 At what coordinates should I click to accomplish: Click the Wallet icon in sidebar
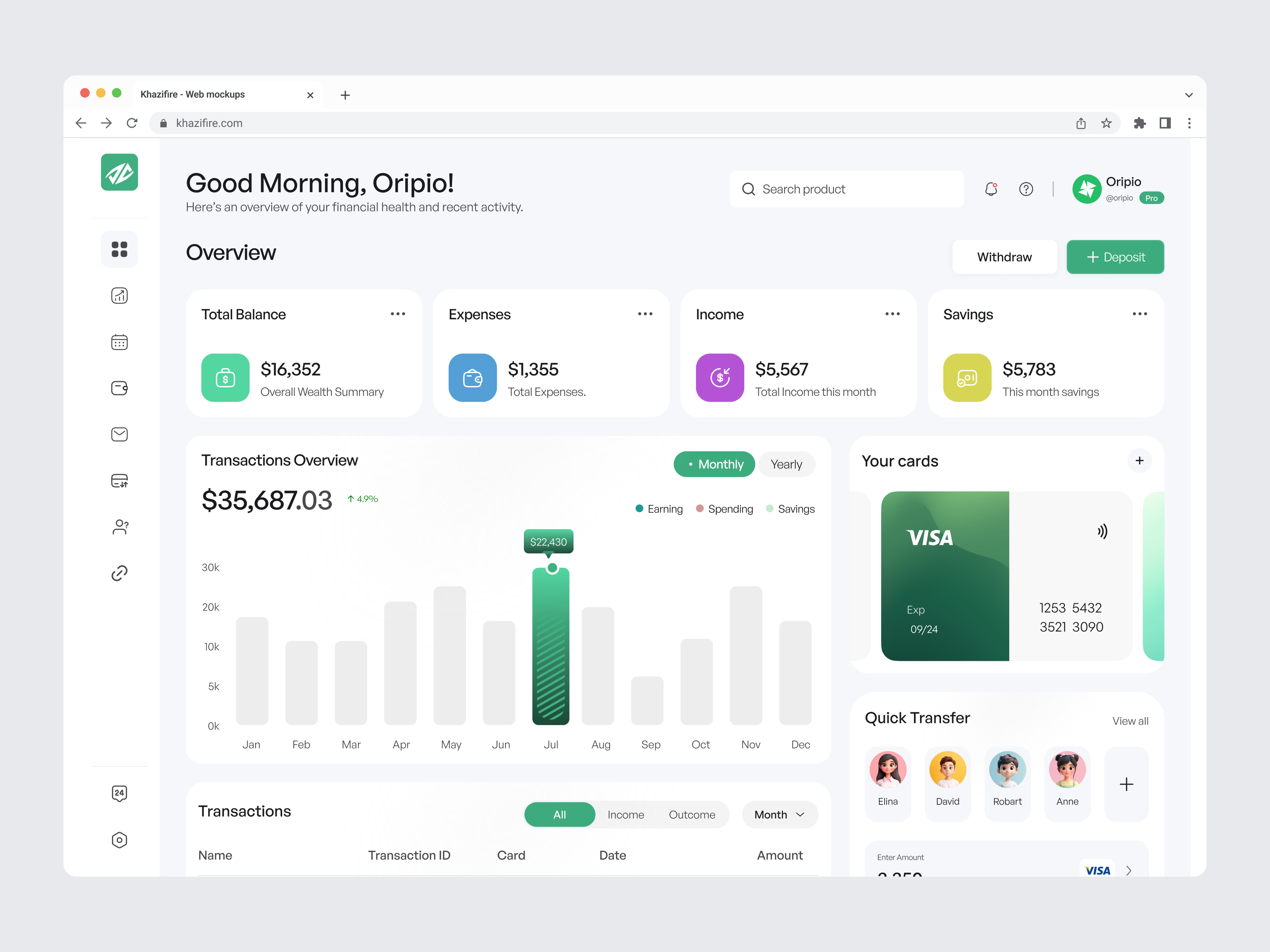tap(119, 388)
